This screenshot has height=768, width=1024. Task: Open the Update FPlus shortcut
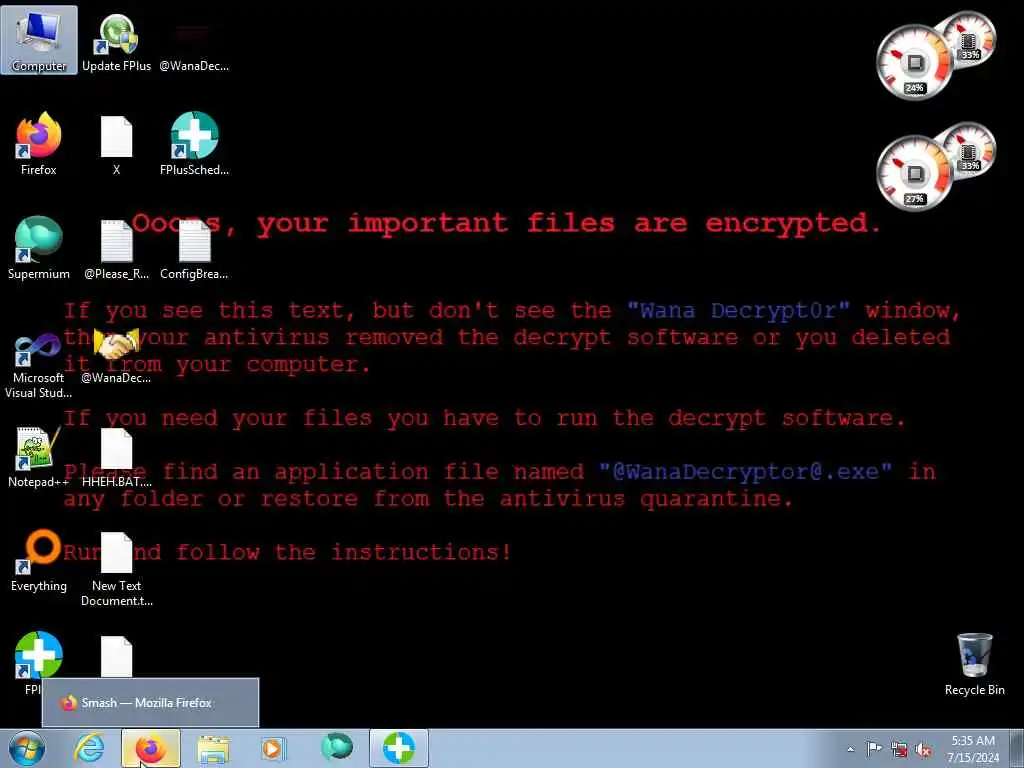point(116,41)
